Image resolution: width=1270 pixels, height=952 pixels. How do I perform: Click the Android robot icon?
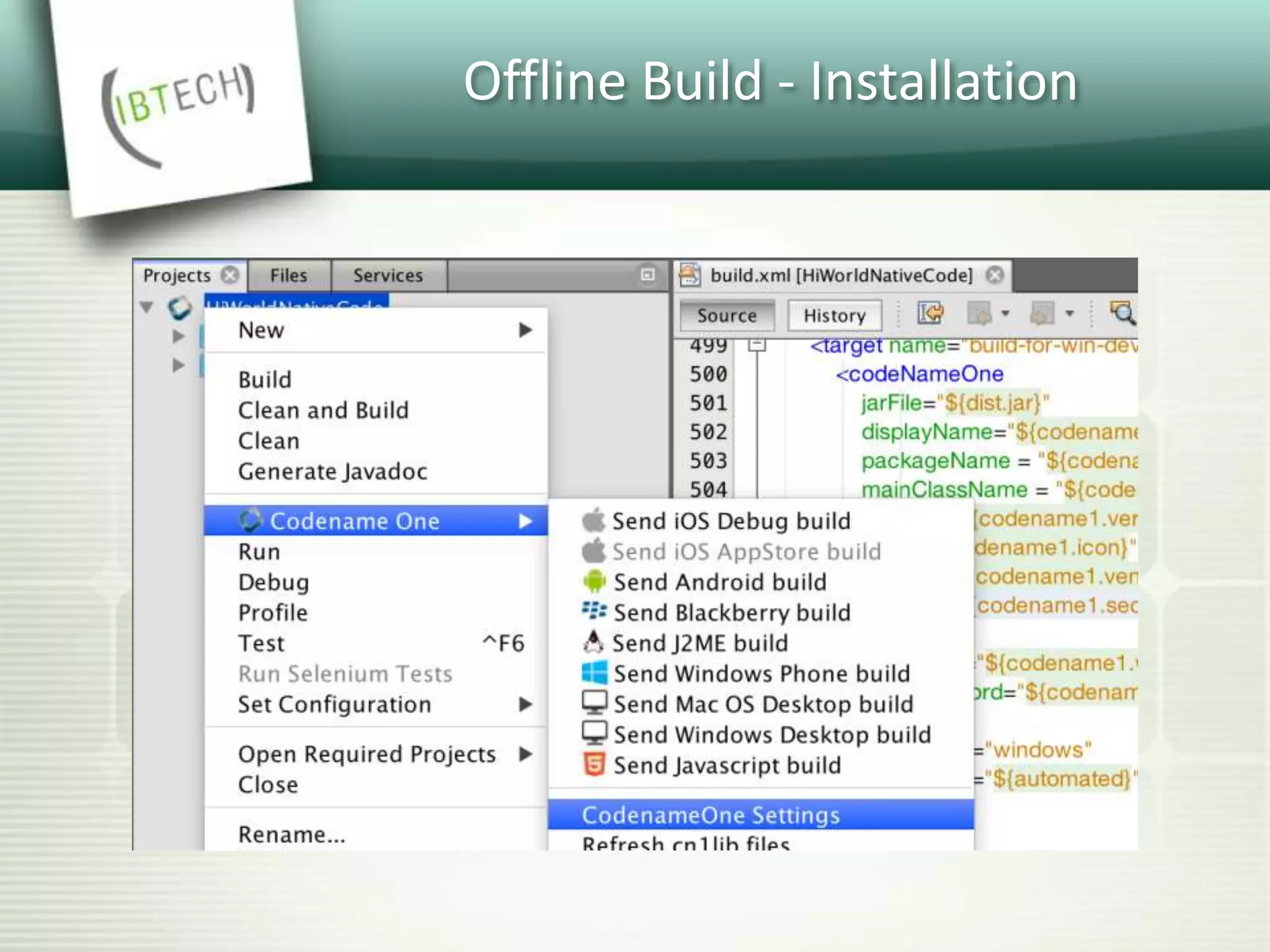click(594, 581)
